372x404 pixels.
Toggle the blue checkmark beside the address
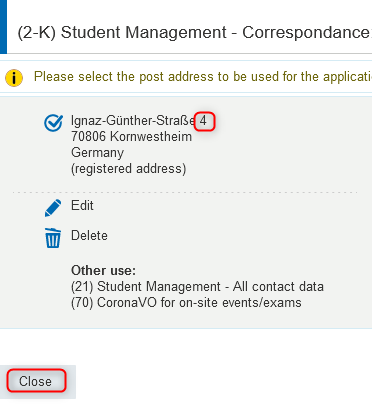click(x=53, y=123)
